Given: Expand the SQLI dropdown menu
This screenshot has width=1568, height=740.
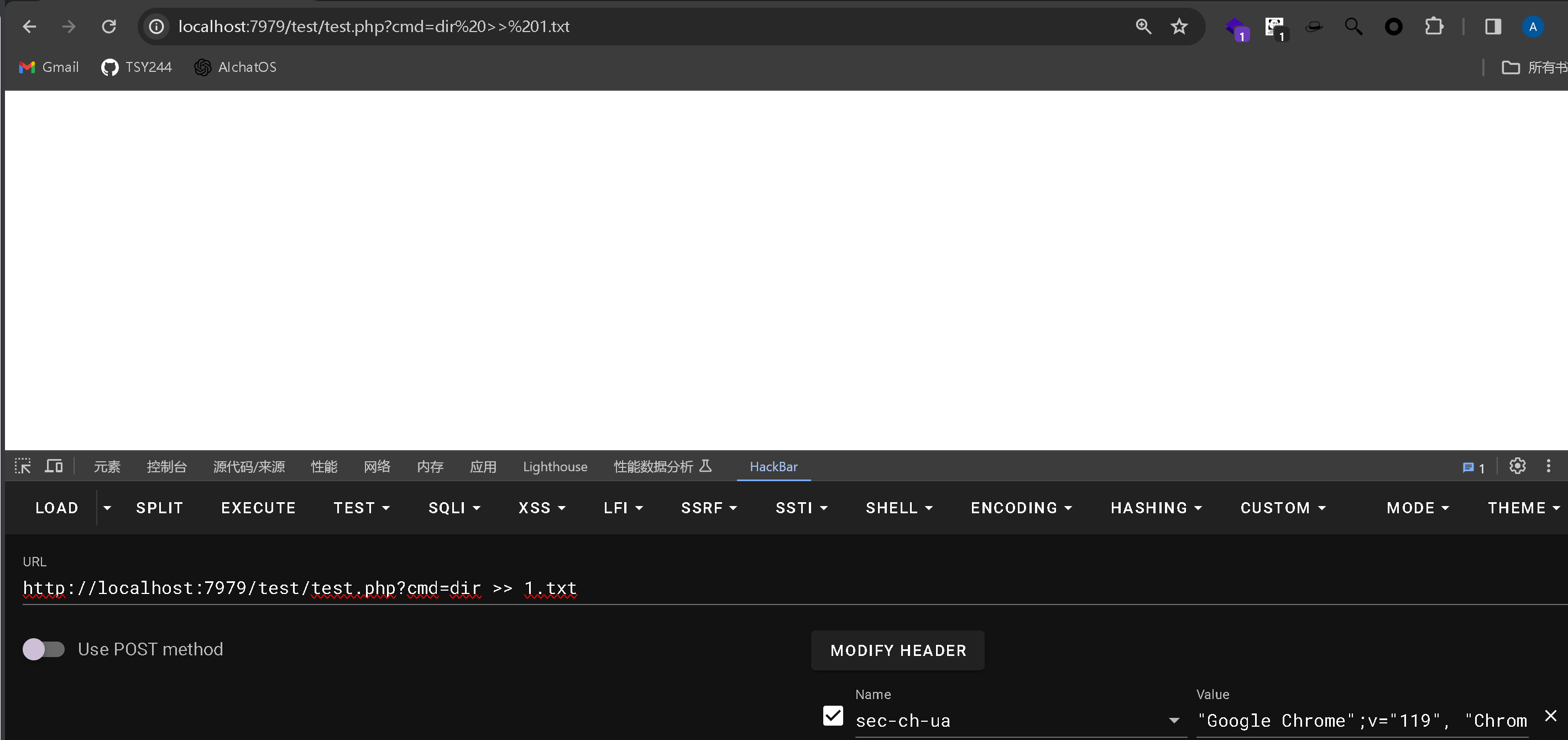Looking at the screenshot, I should coord(454,508).
